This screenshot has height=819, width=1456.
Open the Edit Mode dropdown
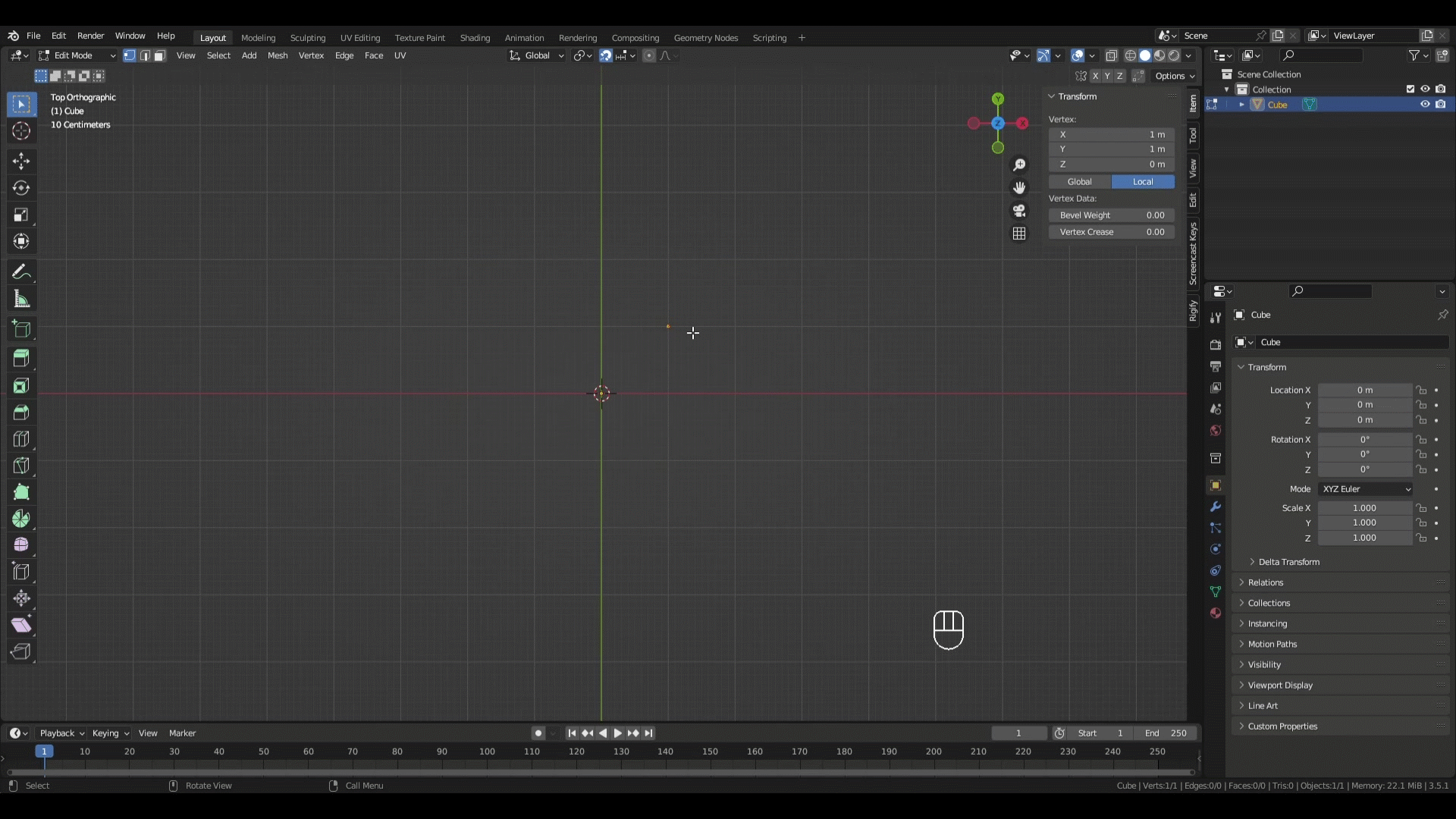coord(77,55)
